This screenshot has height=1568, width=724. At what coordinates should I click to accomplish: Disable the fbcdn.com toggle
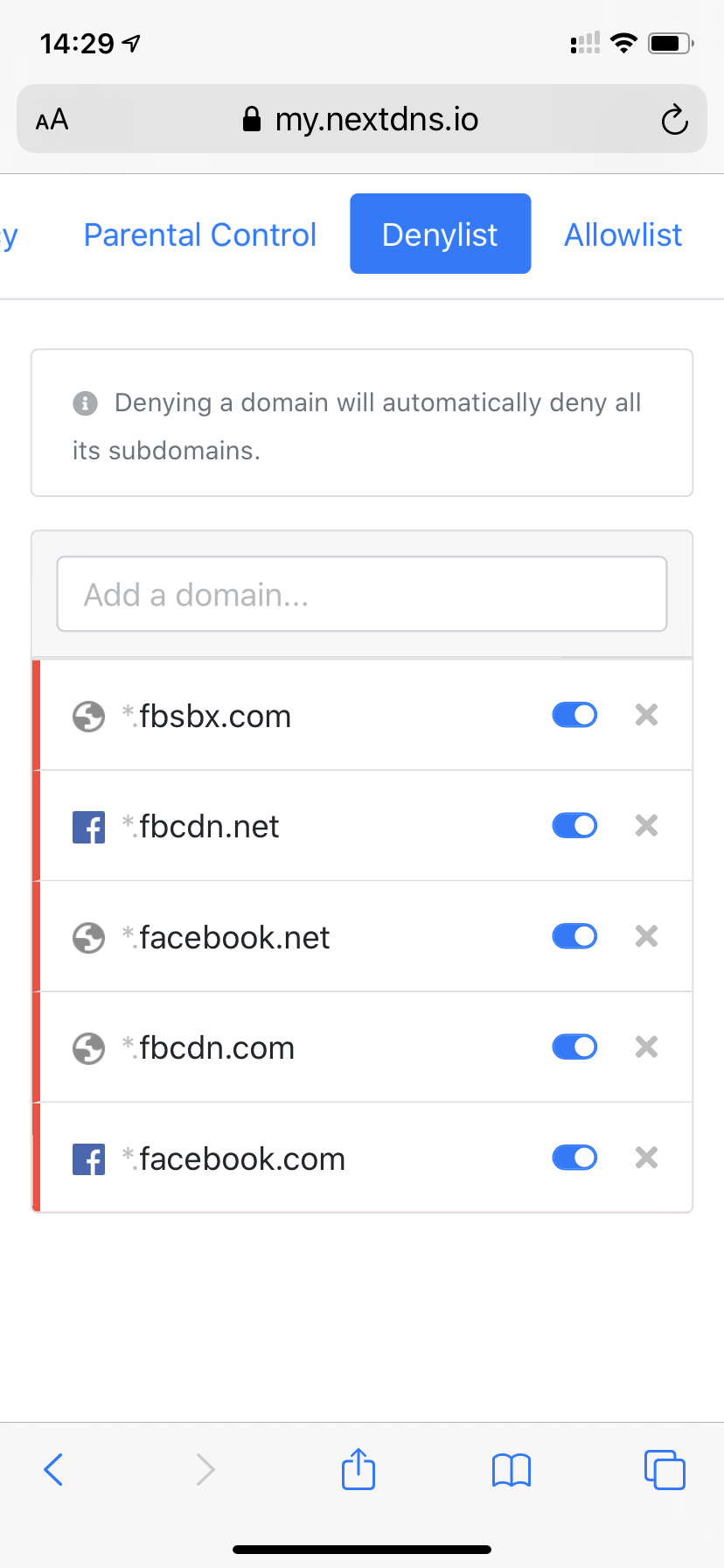coord(574,1046)
